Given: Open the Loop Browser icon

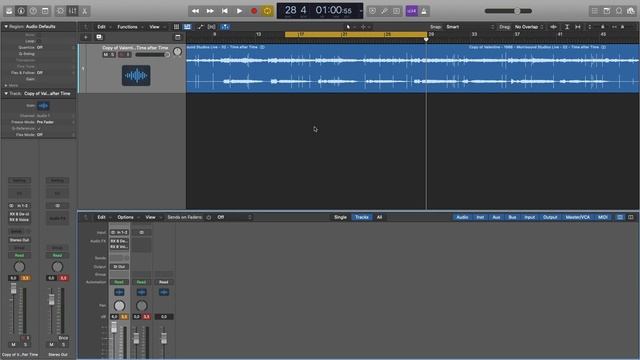Looking at the screenshot, I should point(619,11).
